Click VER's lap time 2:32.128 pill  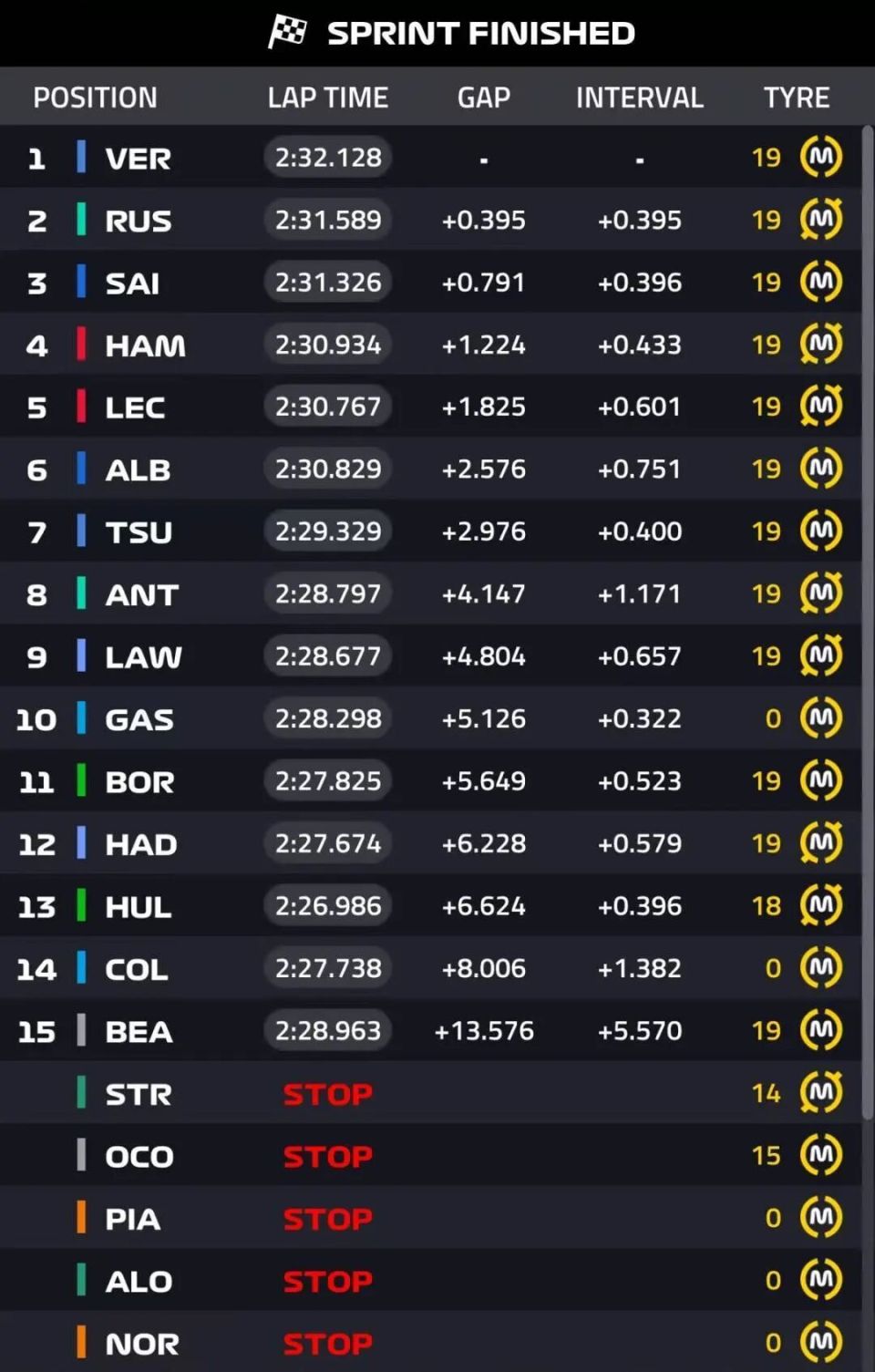(328, 158)
